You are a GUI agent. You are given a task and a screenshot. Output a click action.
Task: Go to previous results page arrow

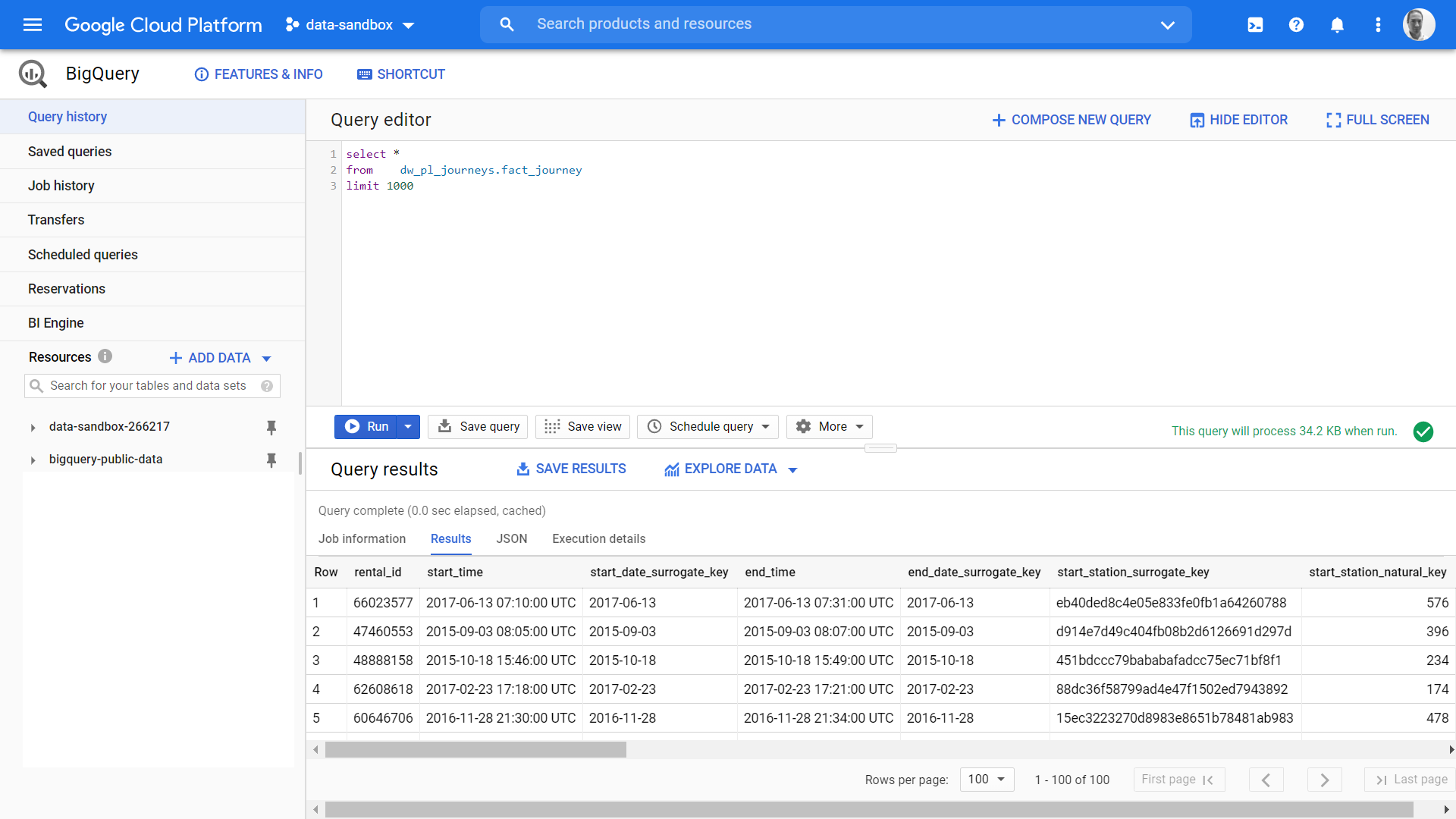[1266, 780]
